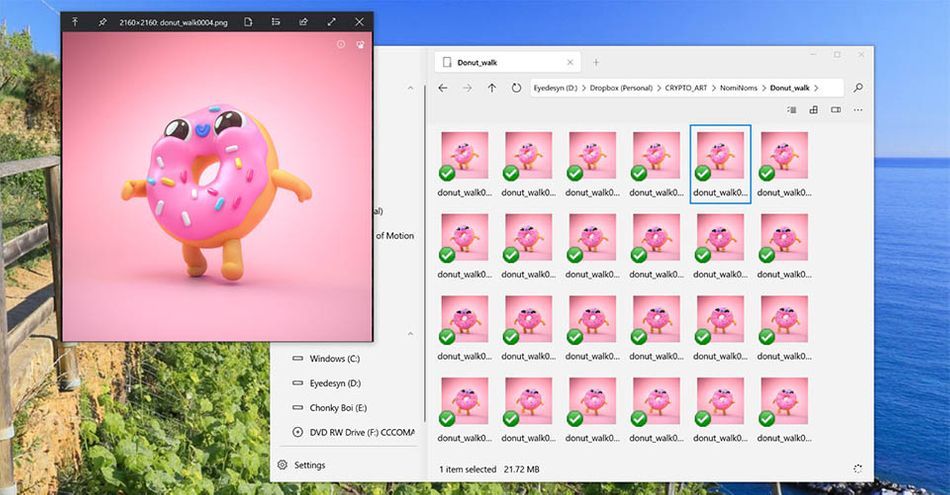Click Dropbox (Personal) in the breadcrumb
950x495 pixels.
coord(621,88)
